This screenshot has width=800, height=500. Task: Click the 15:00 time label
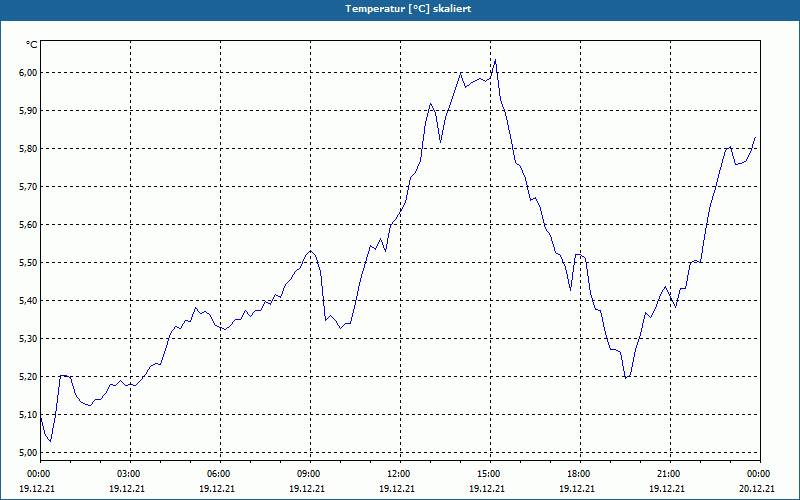[490, 474]
